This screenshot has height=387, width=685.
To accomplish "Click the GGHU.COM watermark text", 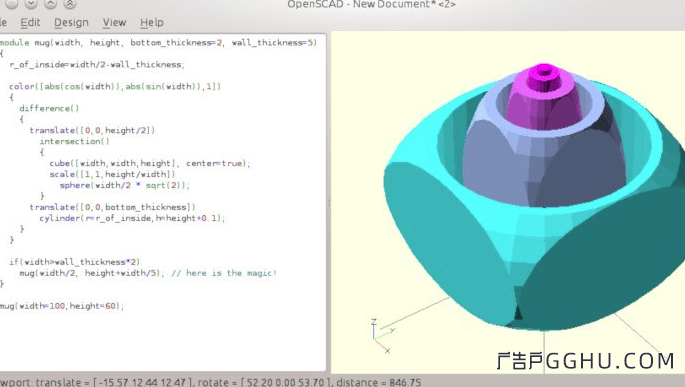I will (x=585, y=361).
